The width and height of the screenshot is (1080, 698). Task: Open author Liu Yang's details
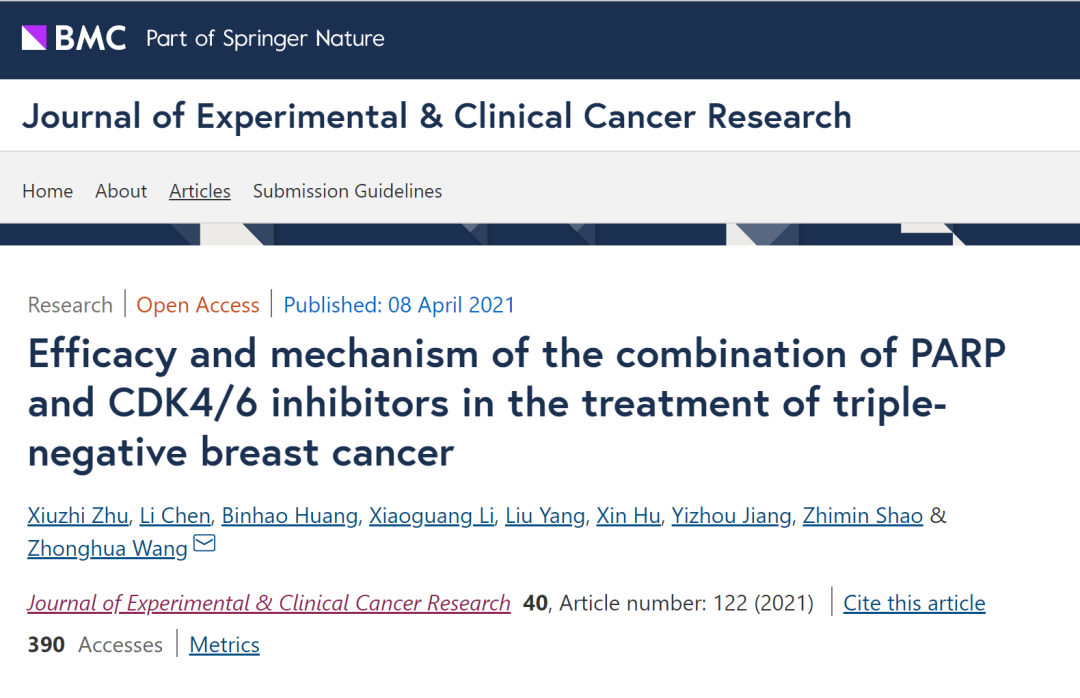tap(545, 516)
